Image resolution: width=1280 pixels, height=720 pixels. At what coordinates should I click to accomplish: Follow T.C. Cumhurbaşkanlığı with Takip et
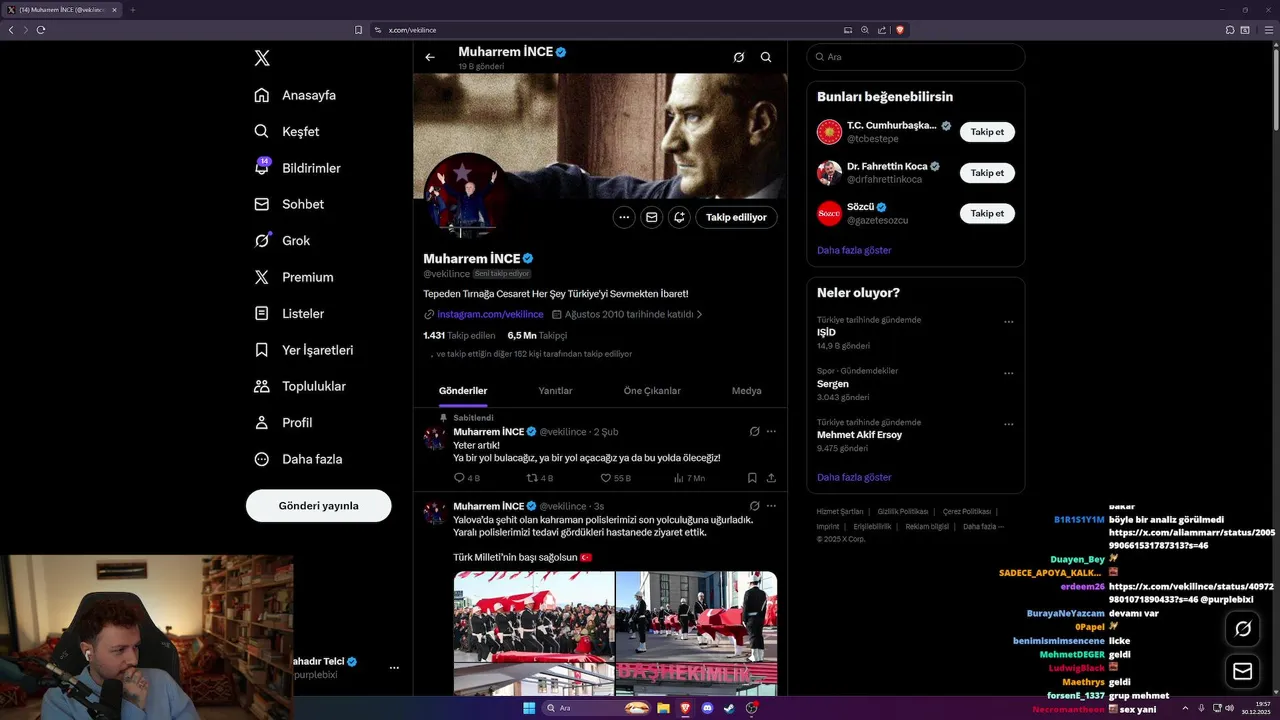[987, 132]
